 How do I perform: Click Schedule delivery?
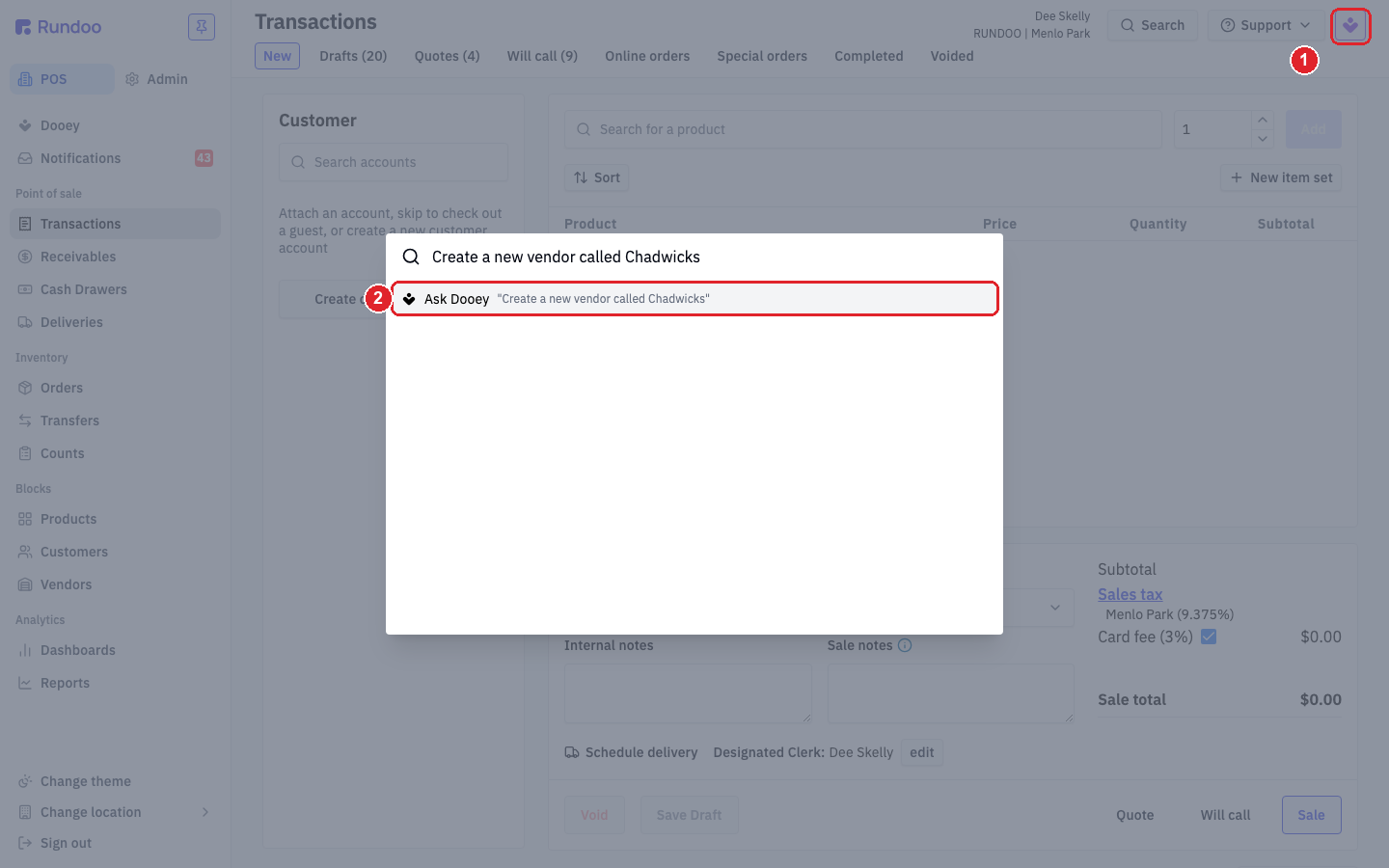pos(631,752)
